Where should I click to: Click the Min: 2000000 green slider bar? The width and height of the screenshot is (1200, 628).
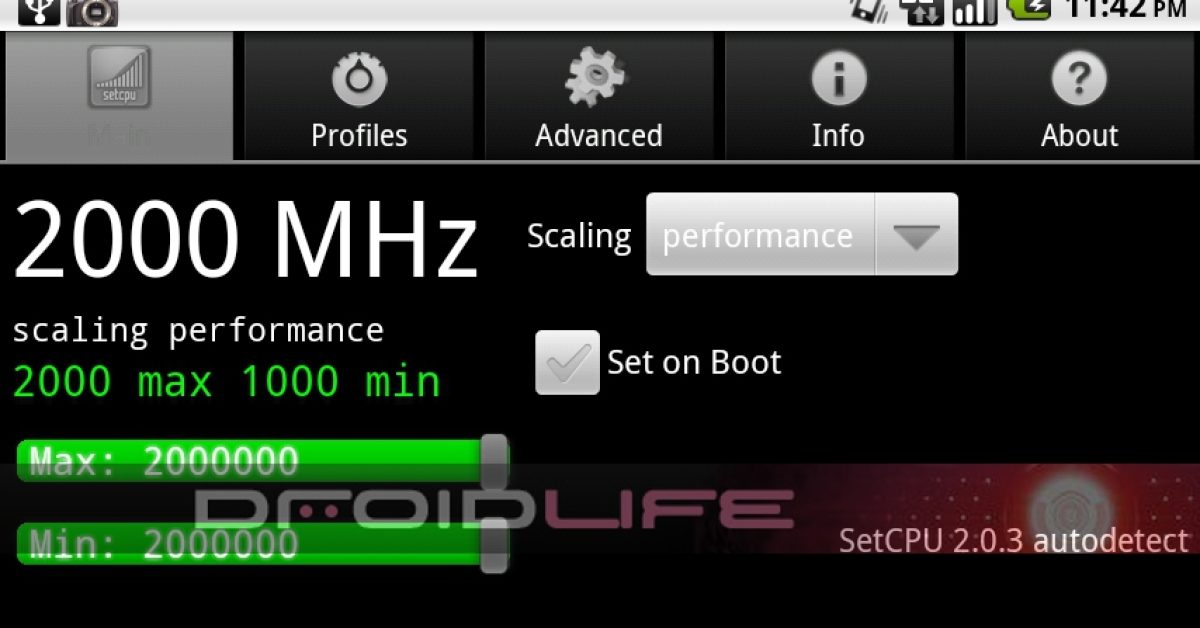(262, 544)
